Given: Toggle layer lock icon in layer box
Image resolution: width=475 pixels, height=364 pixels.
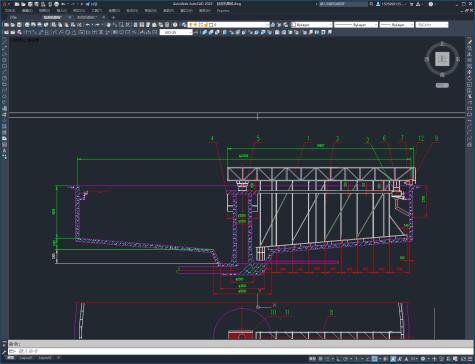Looking at the screenshot, I should (x=206, y=25).
